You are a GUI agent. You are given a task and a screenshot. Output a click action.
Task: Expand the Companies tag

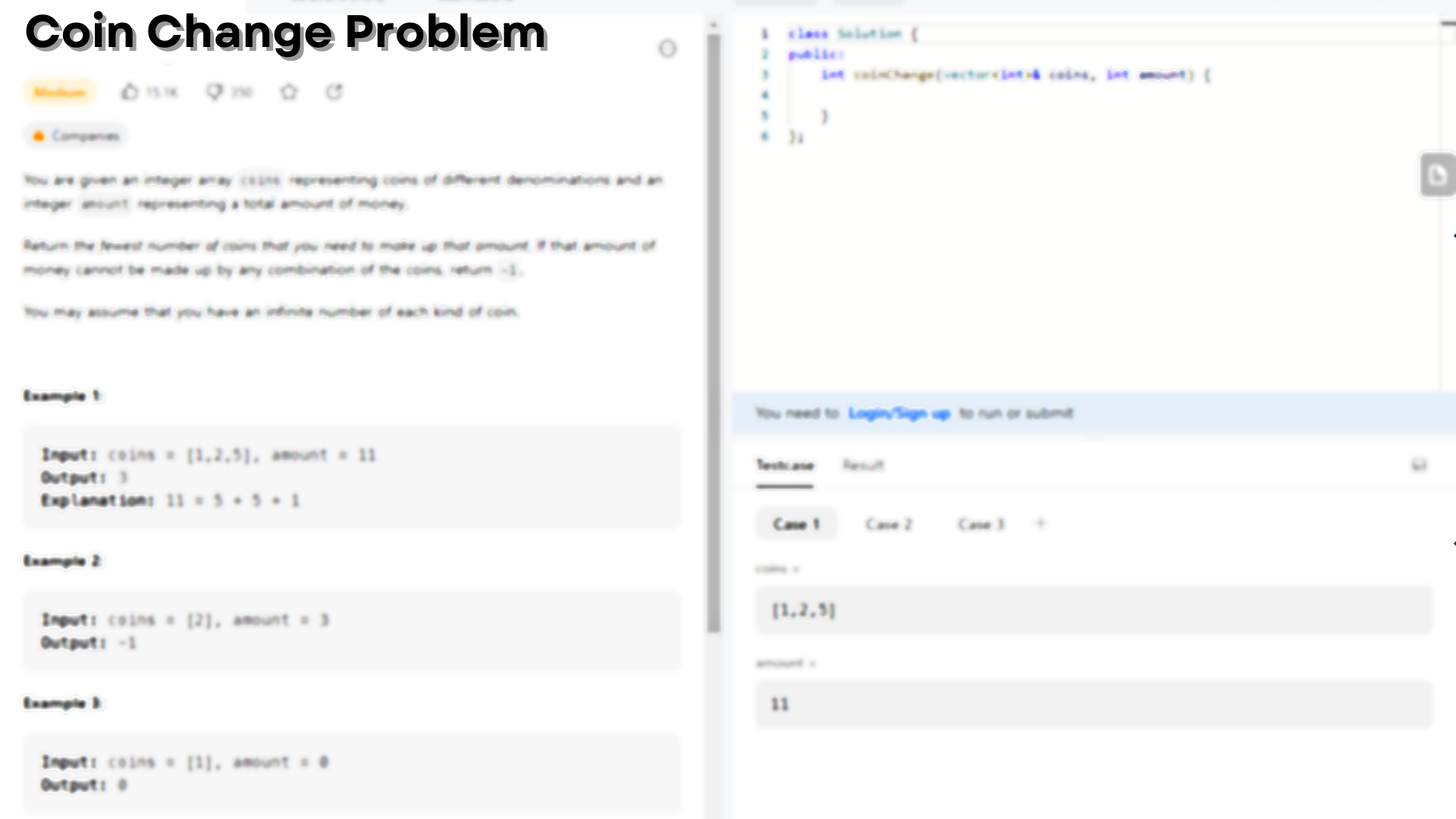point(76,136)
